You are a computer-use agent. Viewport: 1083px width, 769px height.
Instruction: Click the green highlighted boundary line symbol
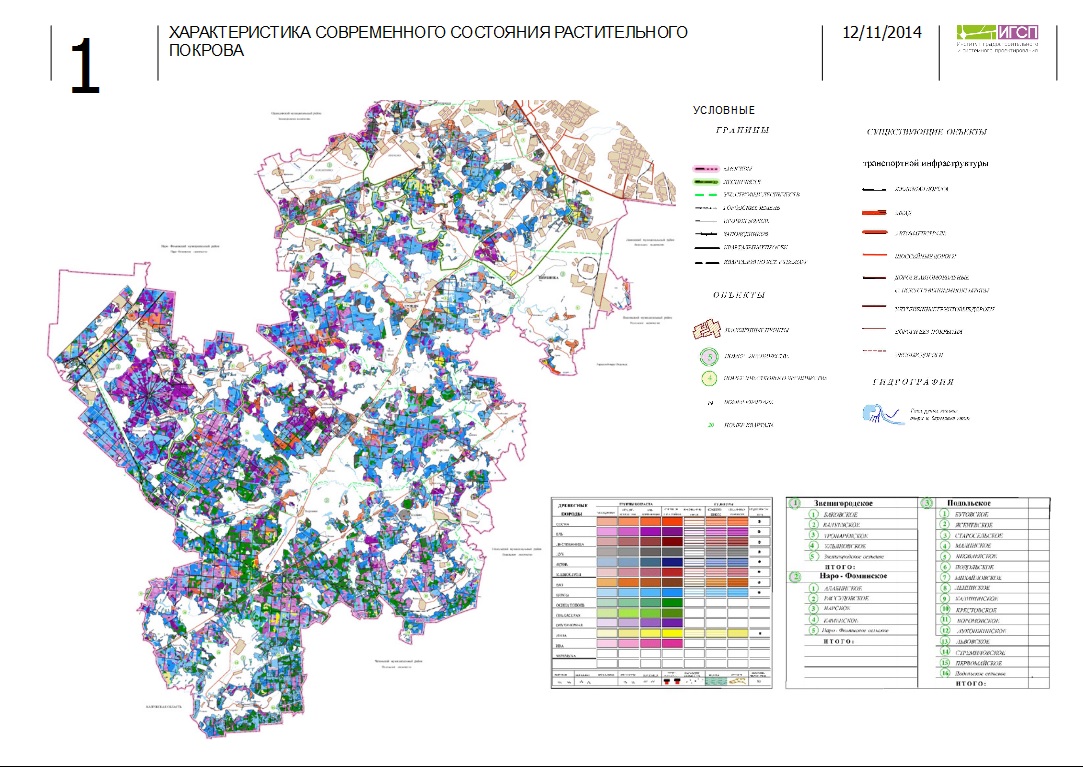coord(706,182)
